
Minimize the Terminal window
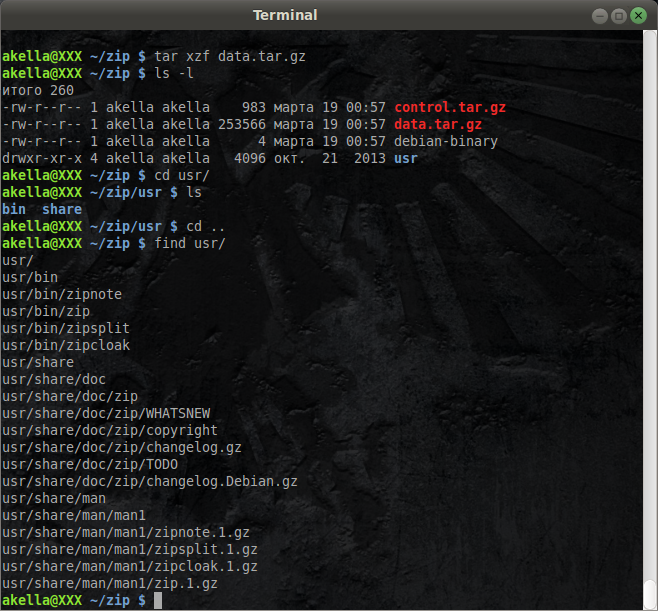coord(600,16)
